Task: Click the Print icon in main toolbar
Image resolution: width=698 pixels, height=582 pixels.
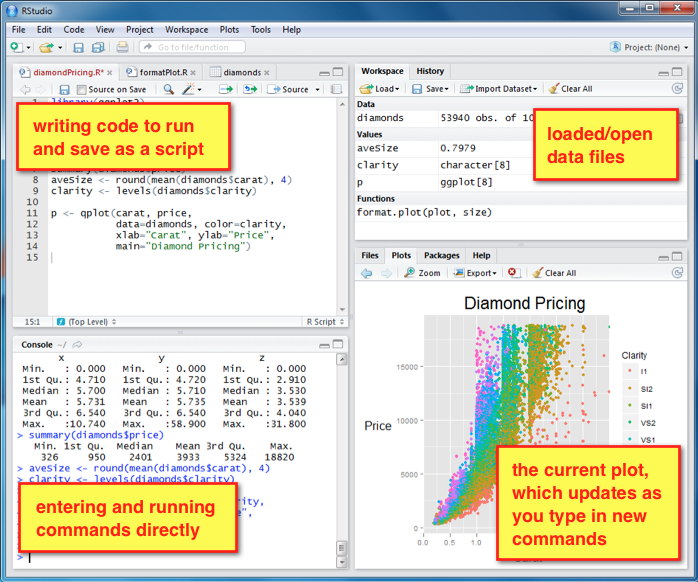Action: click(122, 47)
